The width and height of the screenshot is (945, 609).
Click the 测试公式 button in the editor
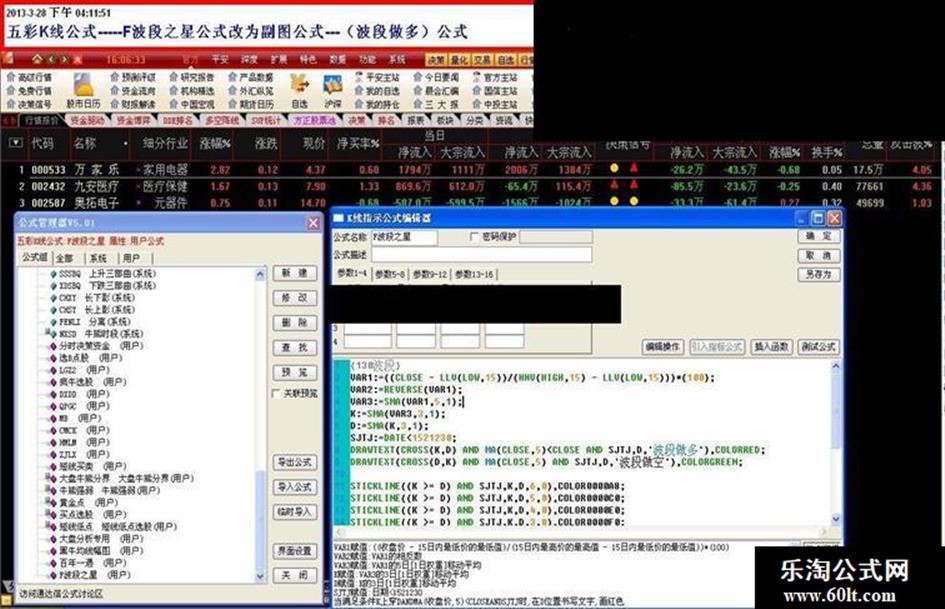point(818,347)
